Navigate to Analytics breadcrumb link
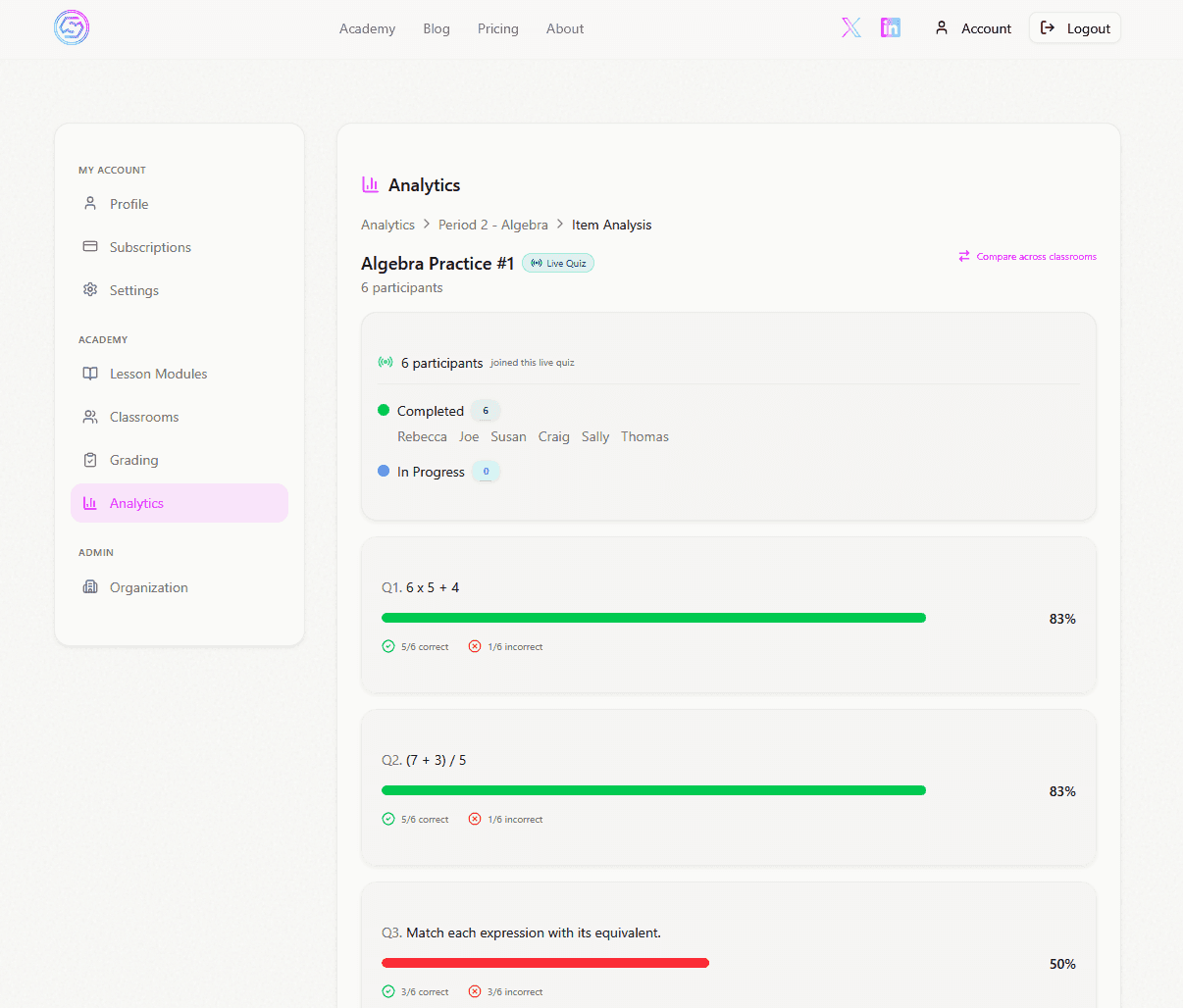Screen dimensions: 1183x1008 click(387, 225)
